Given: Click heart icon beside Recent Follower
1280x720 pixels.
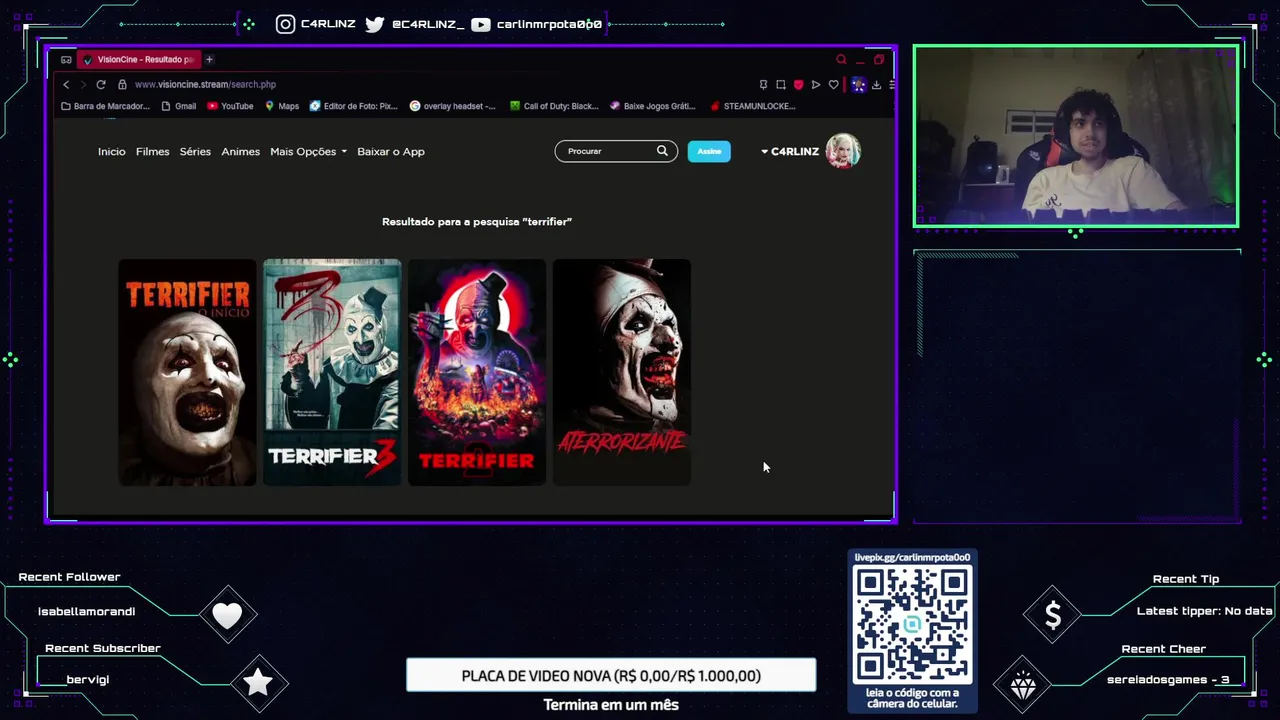Looking at the screenshot, I should pos(228,615).
